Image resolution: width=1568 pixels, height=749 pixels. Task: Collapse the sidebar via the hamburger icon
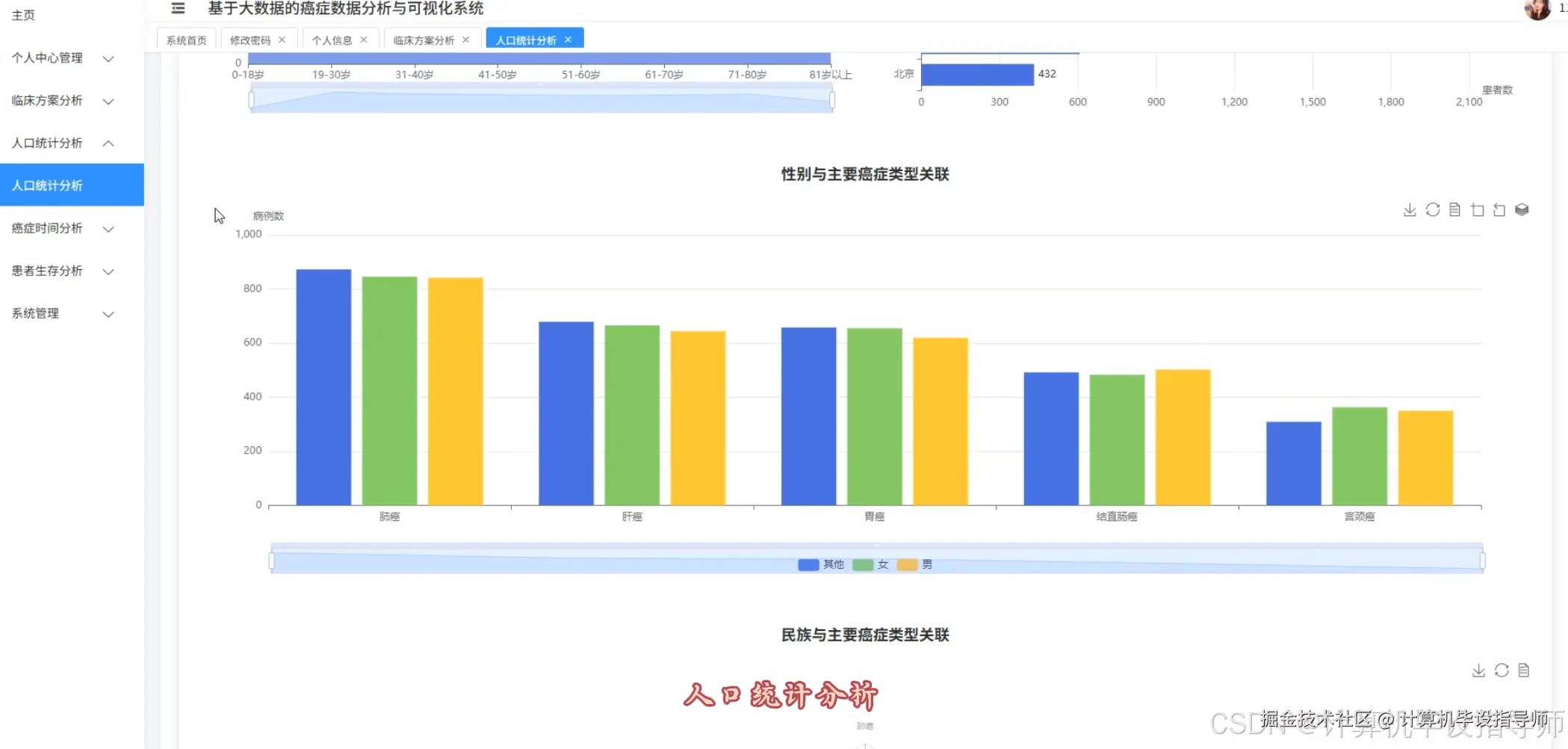tap(178, 9)
